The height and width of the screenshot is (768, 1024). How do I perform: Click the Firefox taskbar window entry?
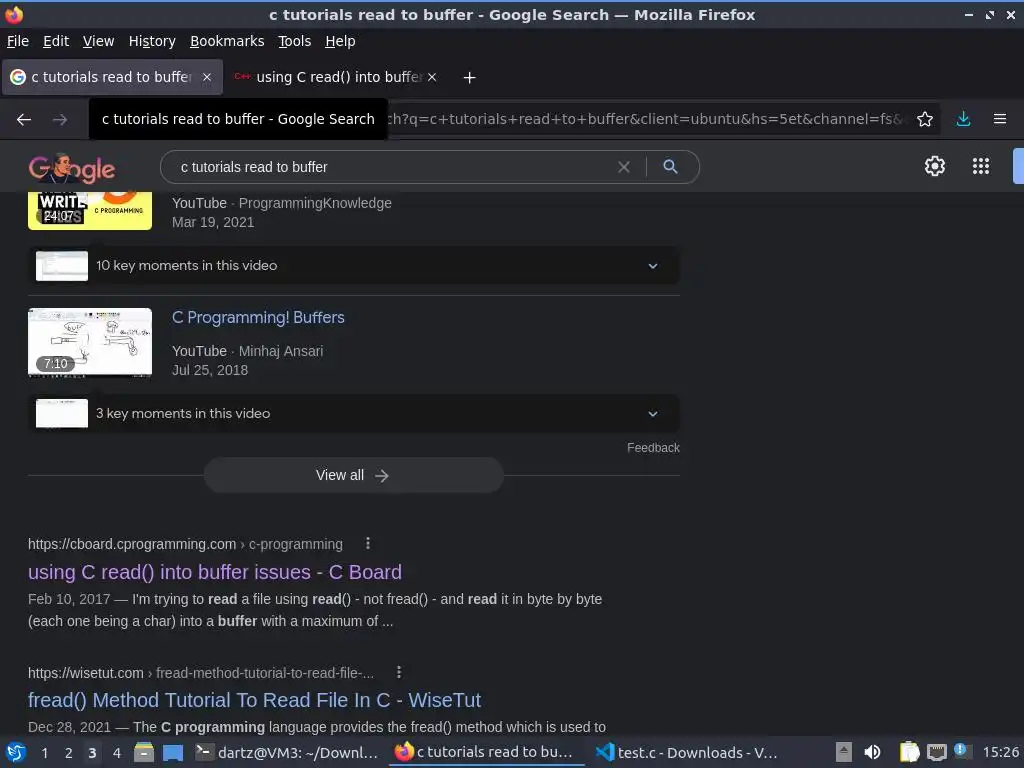click(x=487, y=753)
